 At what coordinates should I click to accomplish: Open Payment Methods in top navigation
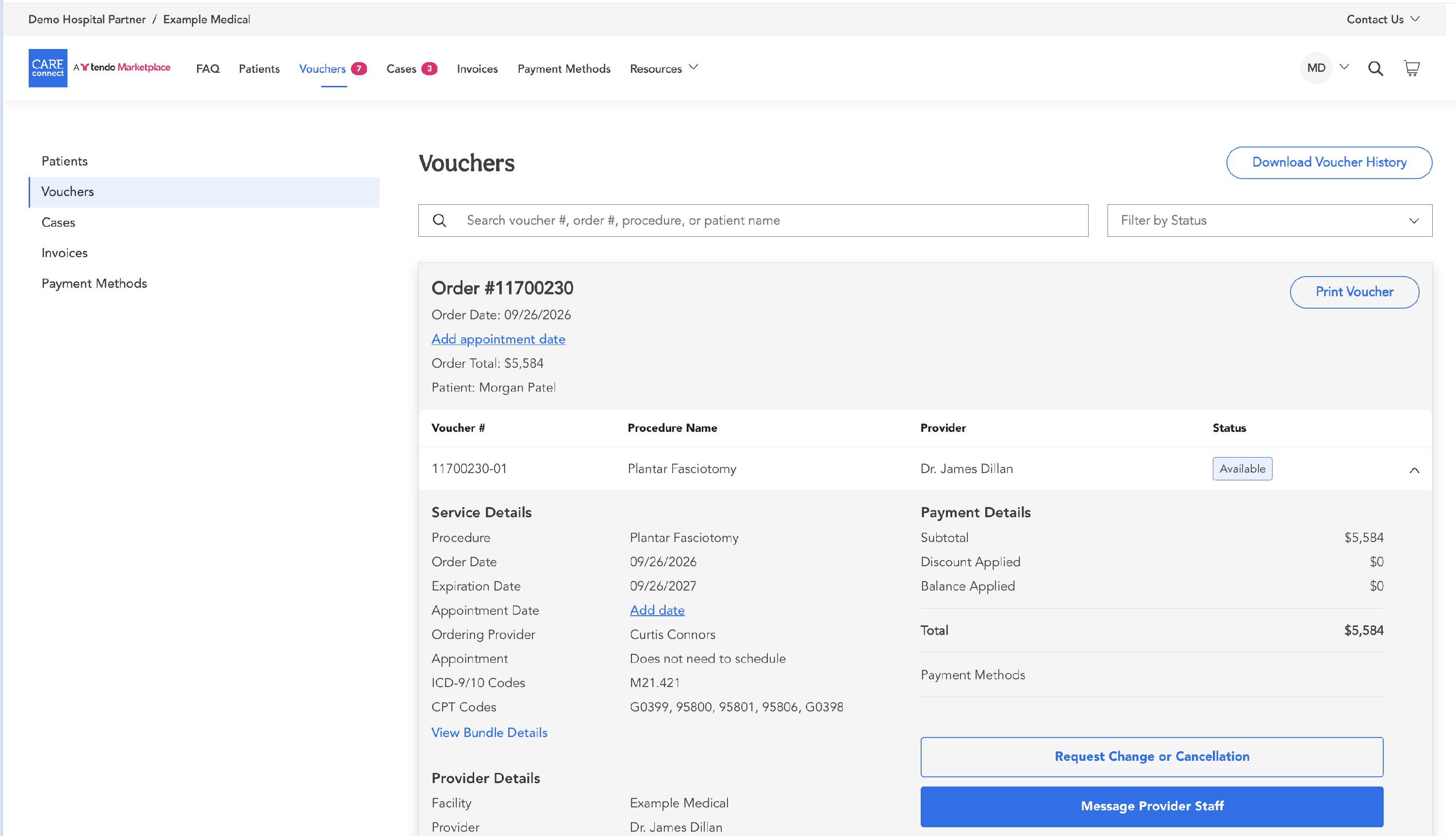pos(563,68)
